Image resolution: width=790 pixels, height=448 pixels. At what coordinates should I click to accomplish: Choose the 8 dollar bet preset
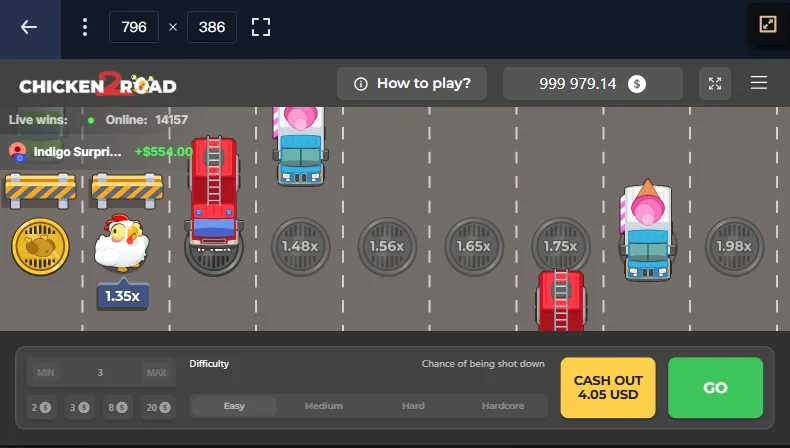pos(118,407)
